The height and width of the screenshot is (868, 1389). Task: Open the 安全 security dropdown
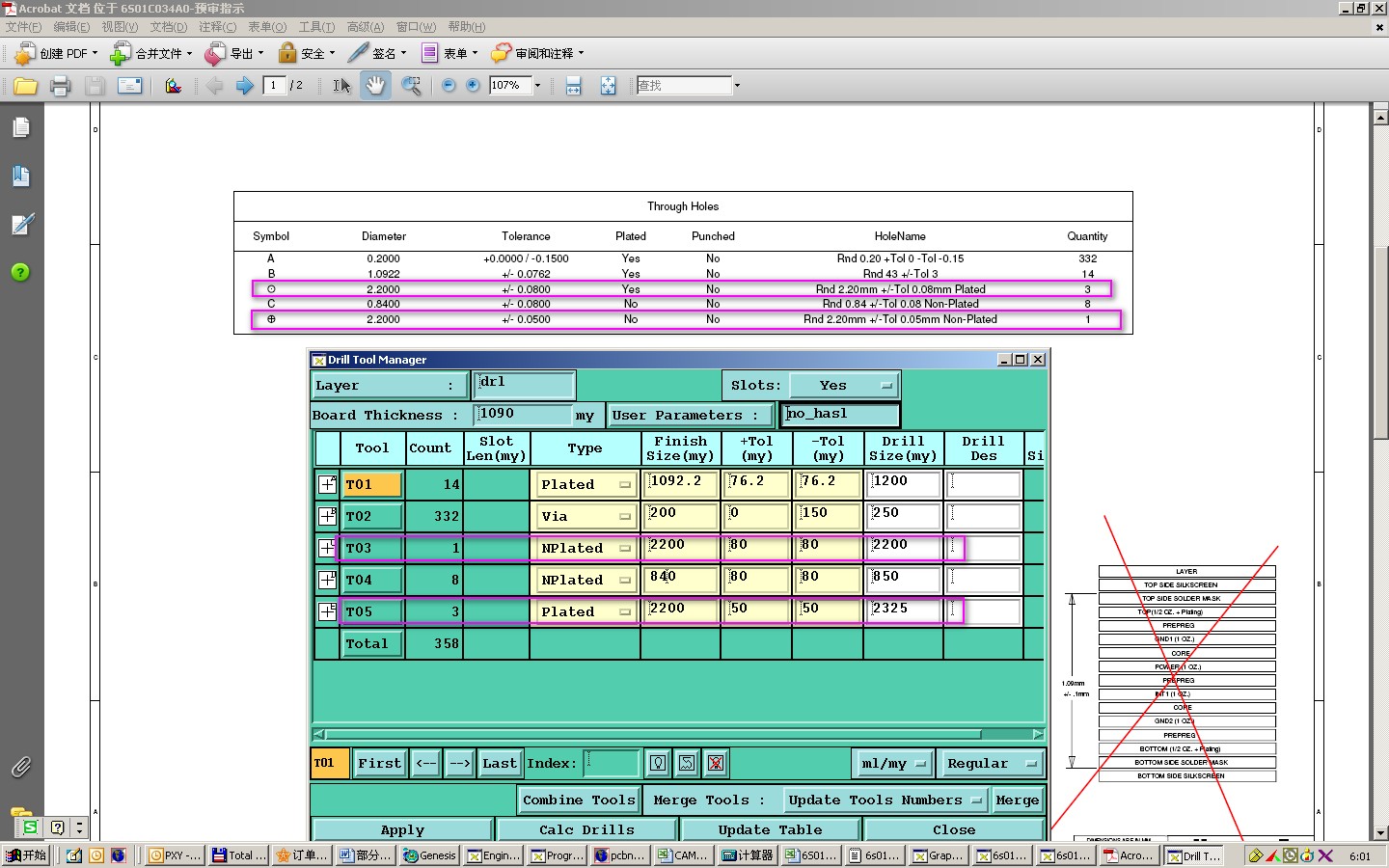click(307, 54)
